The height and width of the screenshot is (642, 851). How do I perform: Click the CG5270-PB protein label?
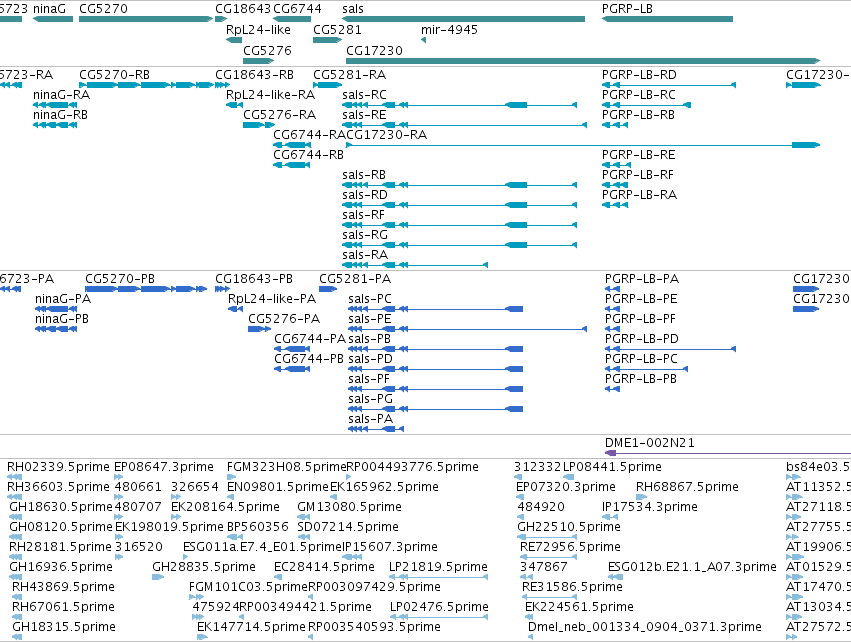(x=120, y=278)
